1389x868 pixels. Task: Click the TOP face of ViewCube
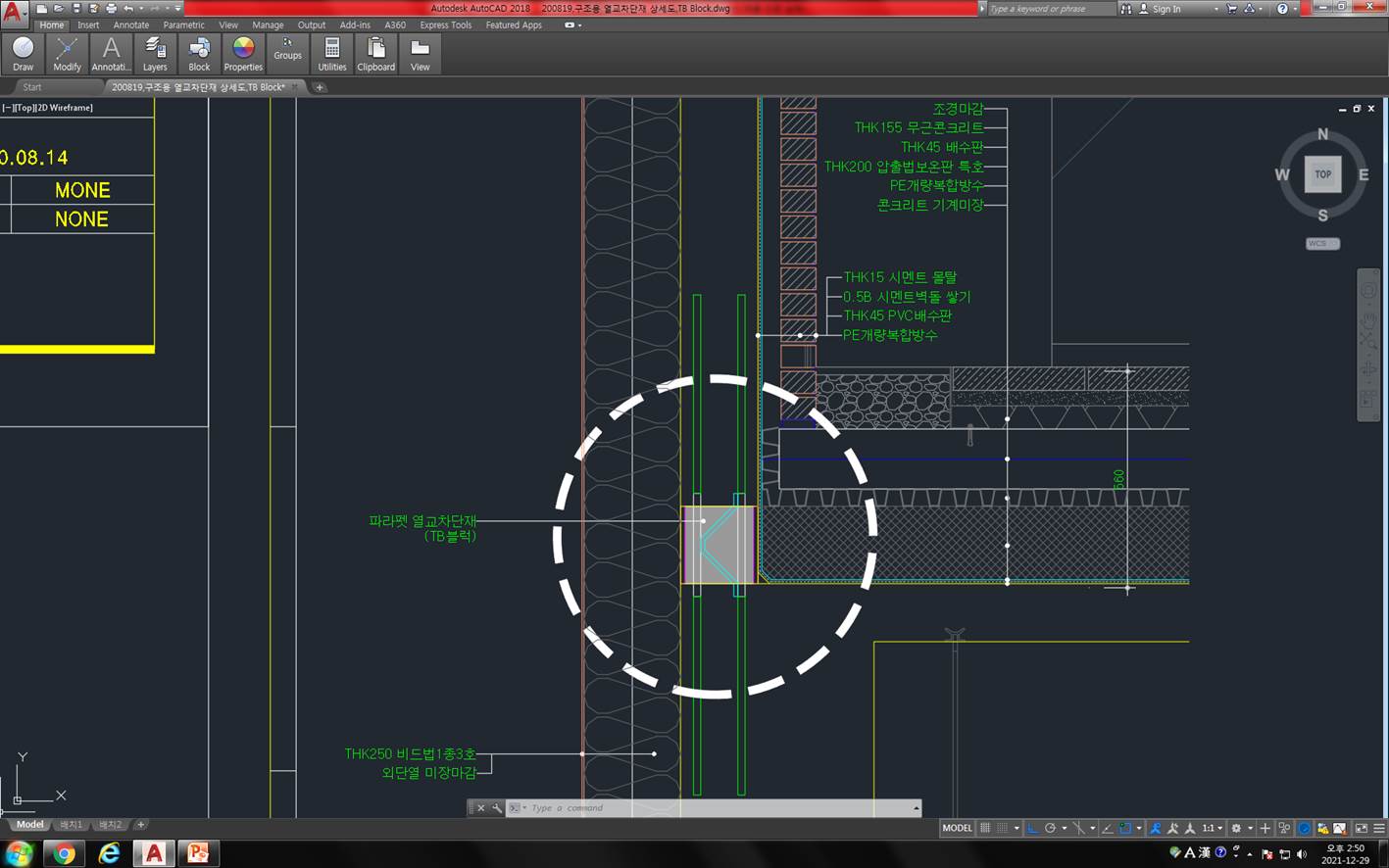coord(1322,174)
